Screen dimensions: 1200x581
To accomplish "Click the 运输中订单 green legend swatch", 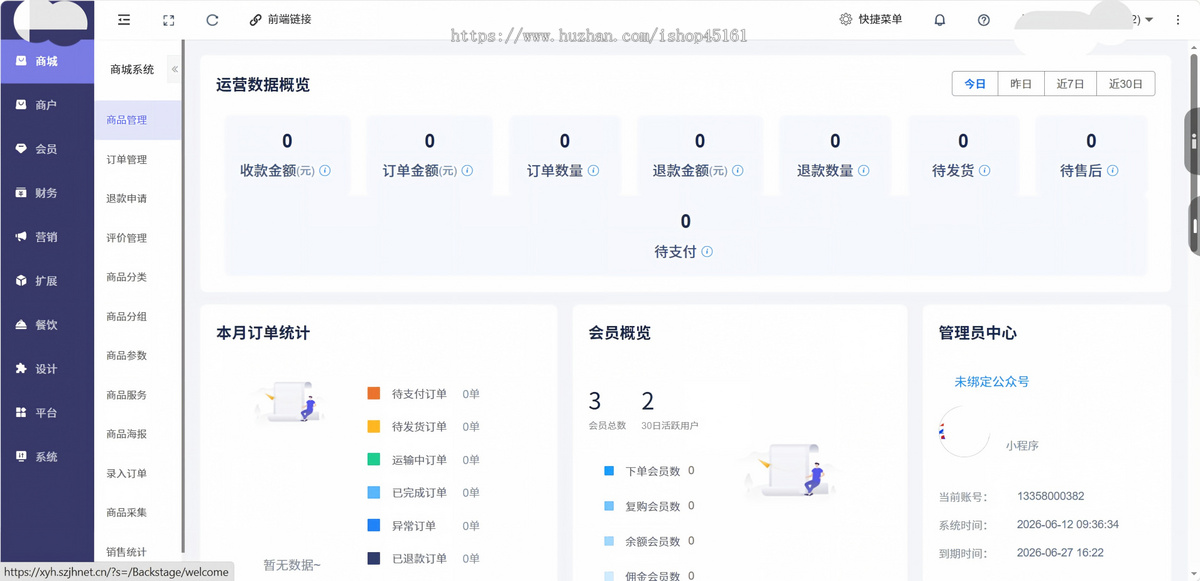I will [x=374, y=460].
